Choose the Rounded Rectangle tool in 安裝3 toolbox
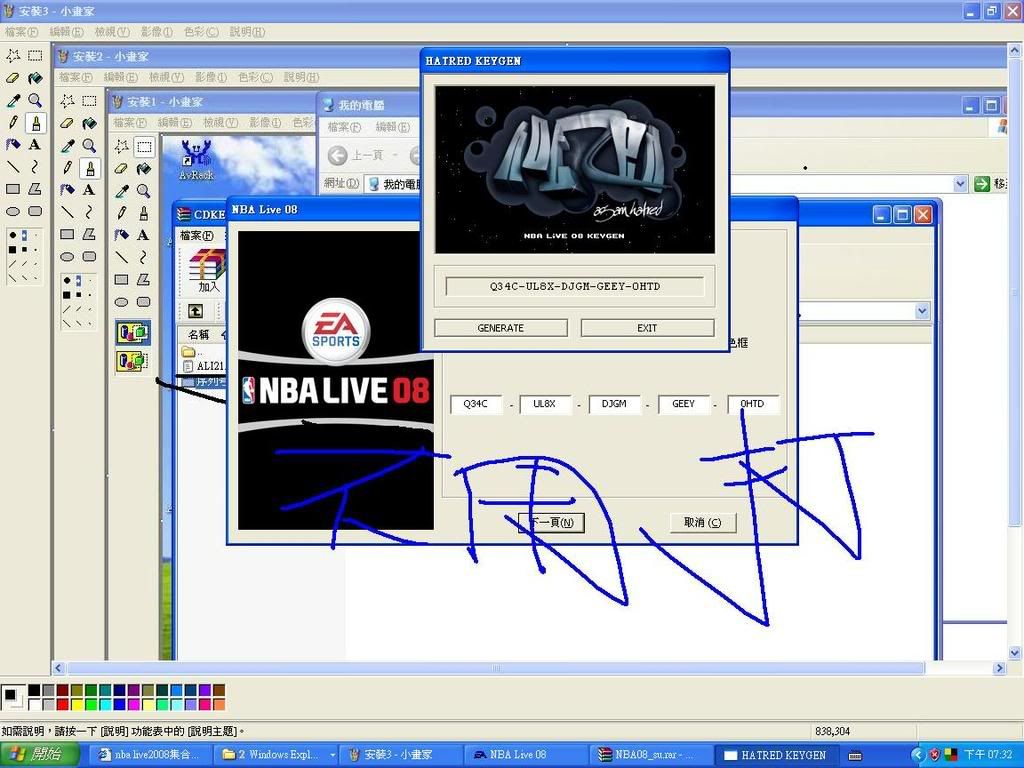 click(35, 211)
